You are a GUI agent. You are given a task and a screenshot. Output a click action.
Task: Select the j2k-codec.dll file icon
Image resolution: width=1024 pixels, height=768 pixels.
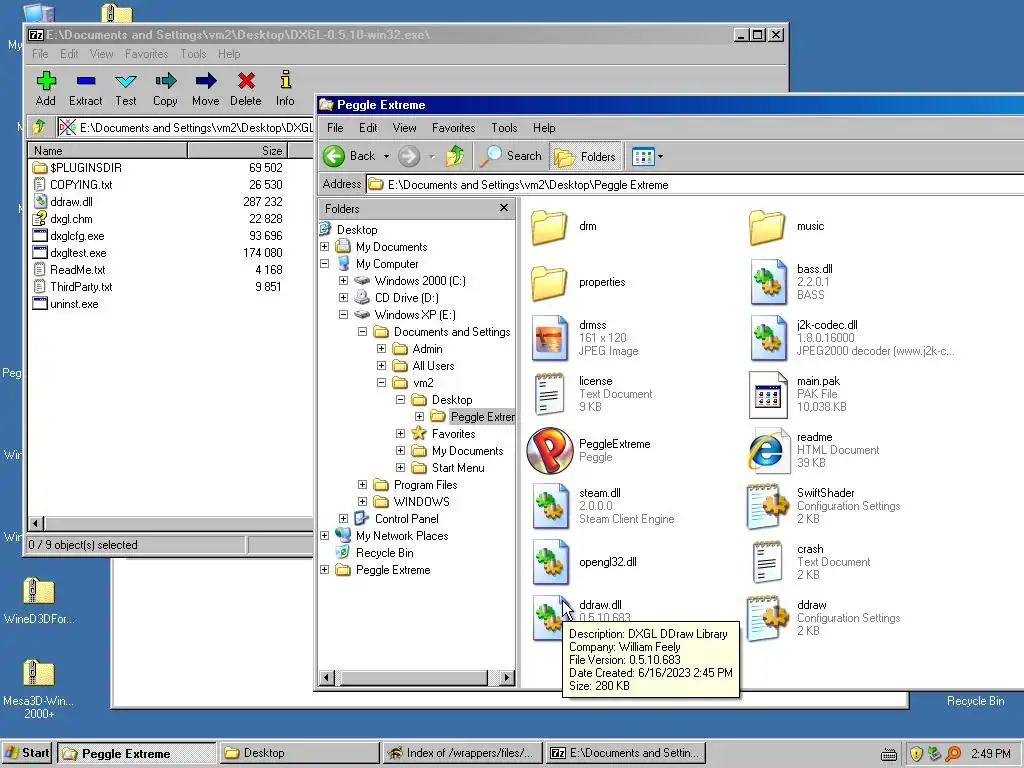(768, 338)
